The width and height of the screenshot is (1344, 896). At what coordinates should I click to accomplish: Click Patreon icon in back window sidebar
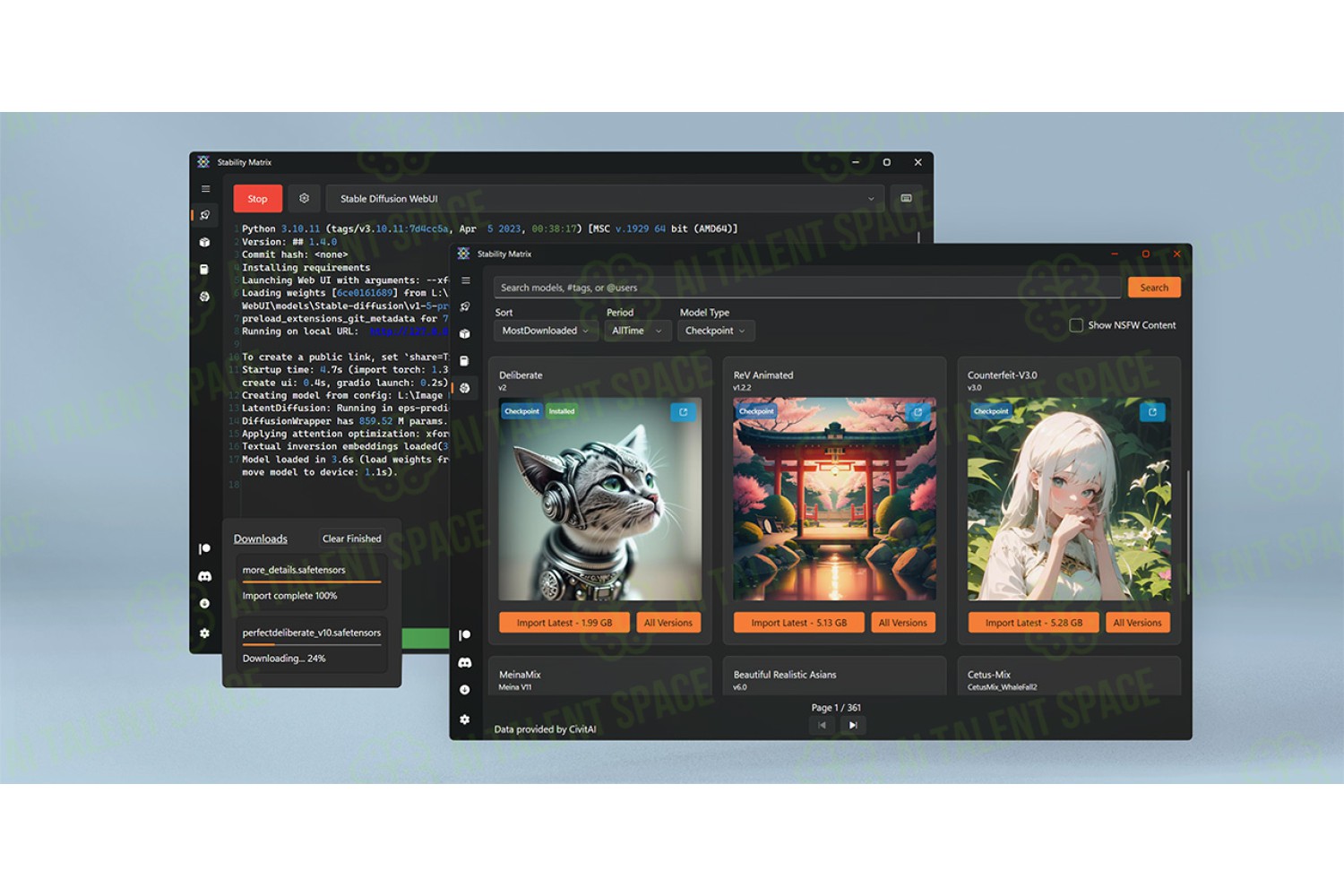pyautogui.click(x=205, y=548)
